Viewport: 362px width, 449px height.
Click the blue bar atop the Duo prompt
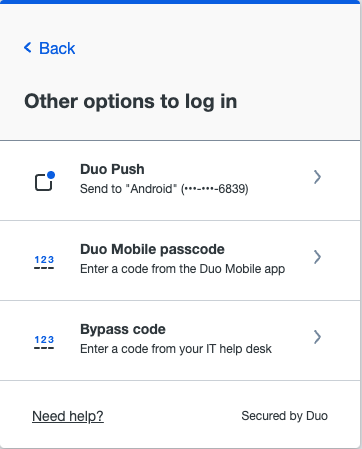180,2
